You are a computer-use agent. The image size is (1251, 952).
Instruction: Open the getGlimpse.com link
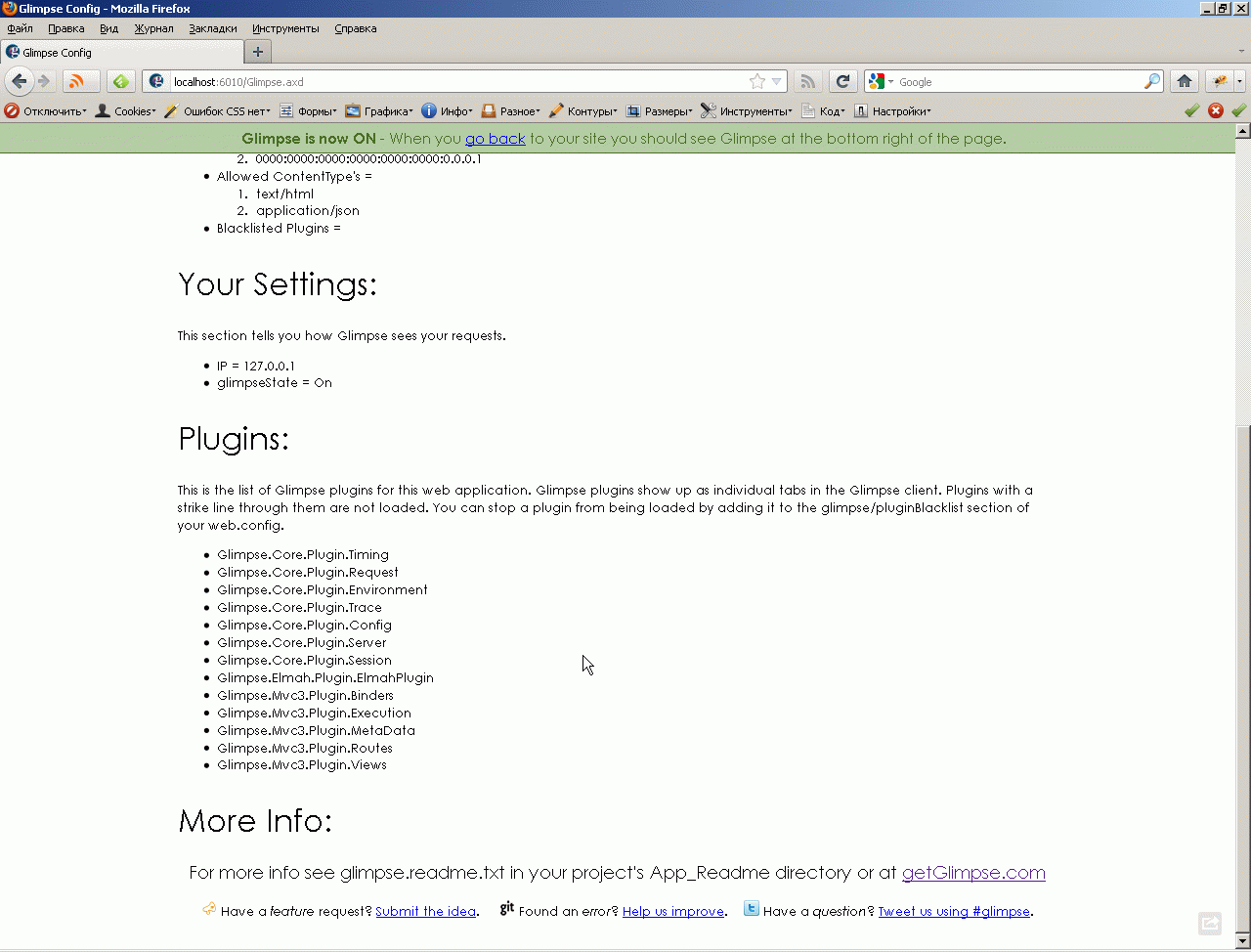click(x=973, y=873)
